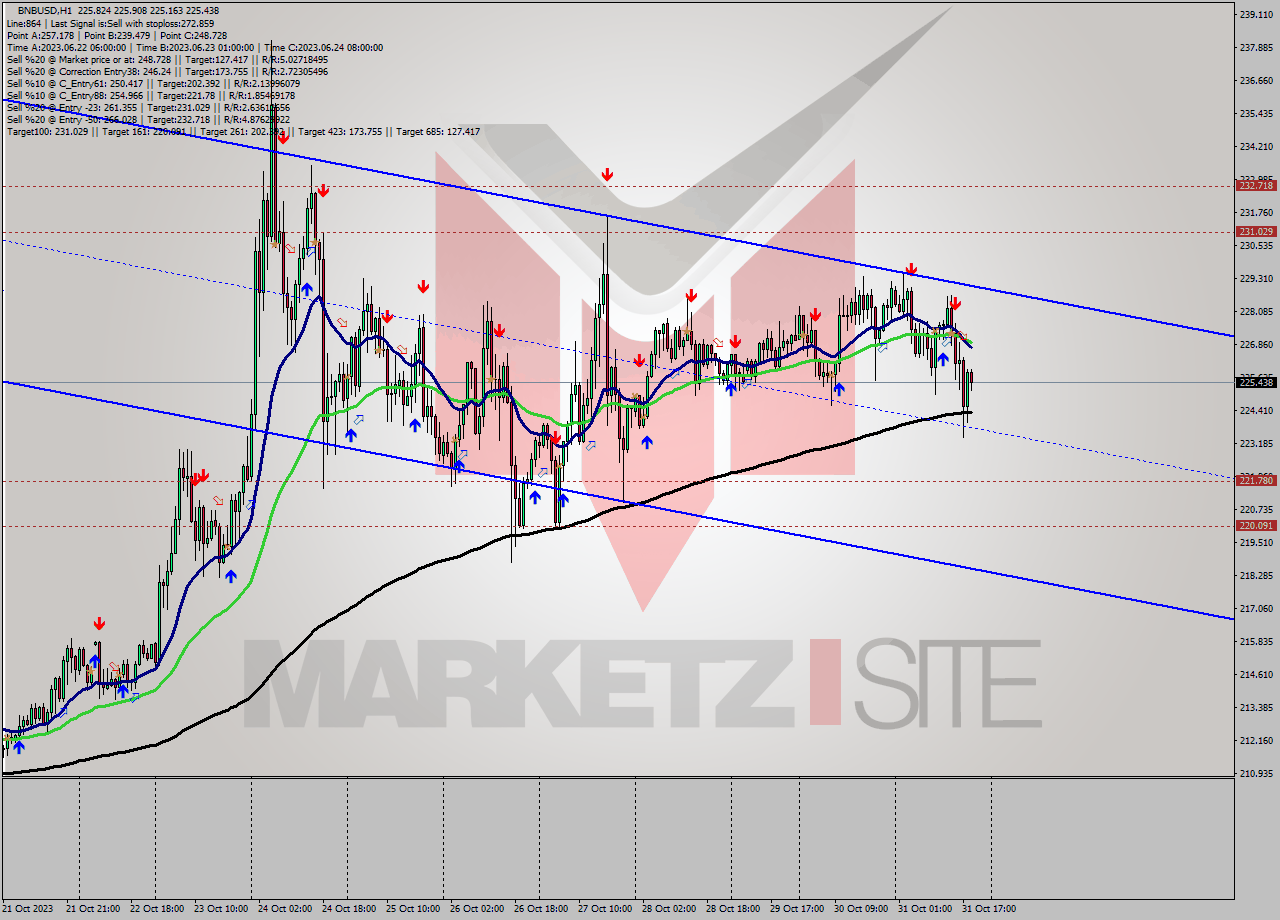Viewport: 1280px width, 920px height.
Task: Click the '22 Oct 18:00' time axis label
Action: 157,909
